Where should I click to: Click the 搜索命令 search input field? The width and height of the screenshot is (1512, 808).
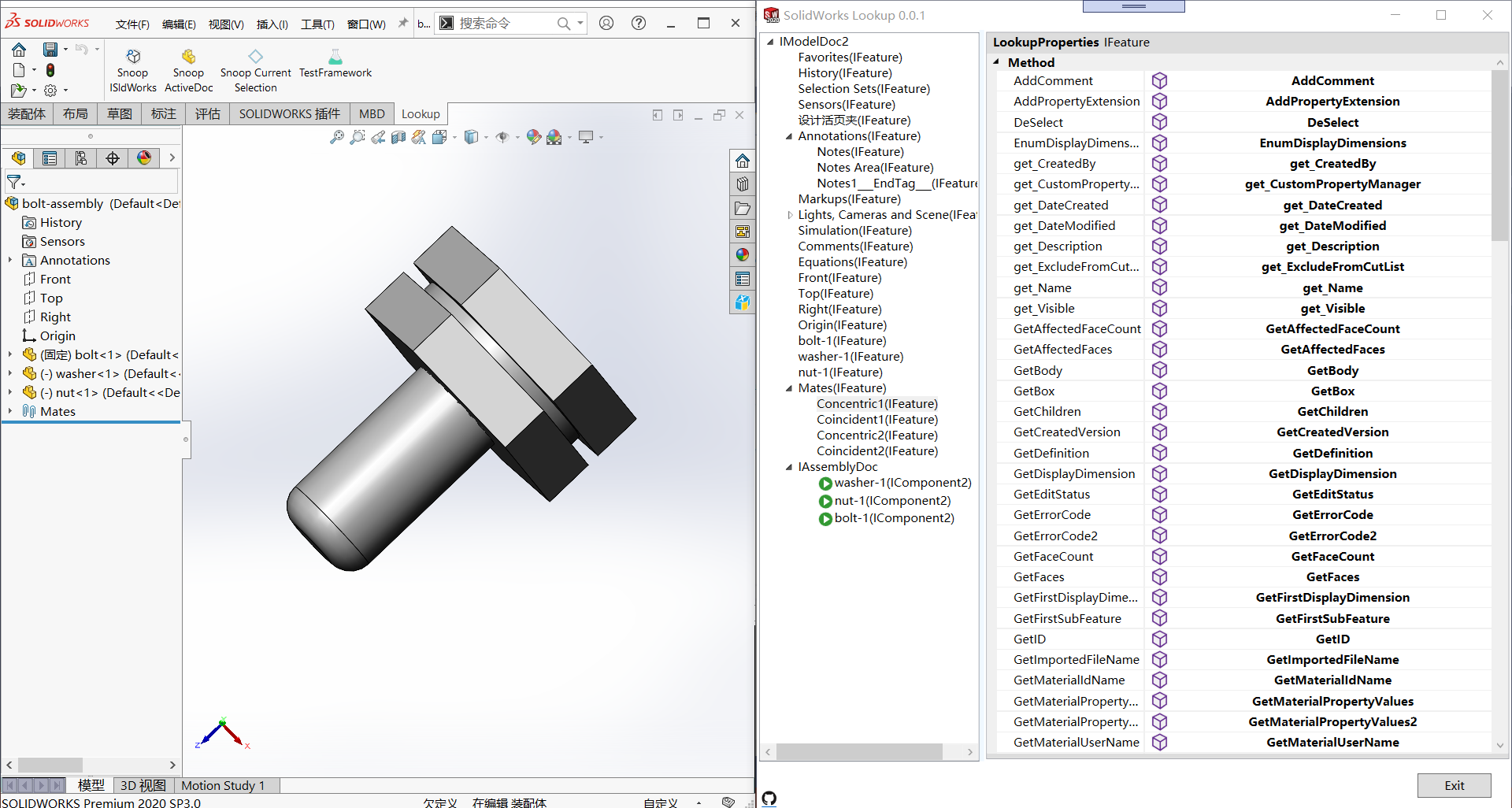tap(504, 23)
